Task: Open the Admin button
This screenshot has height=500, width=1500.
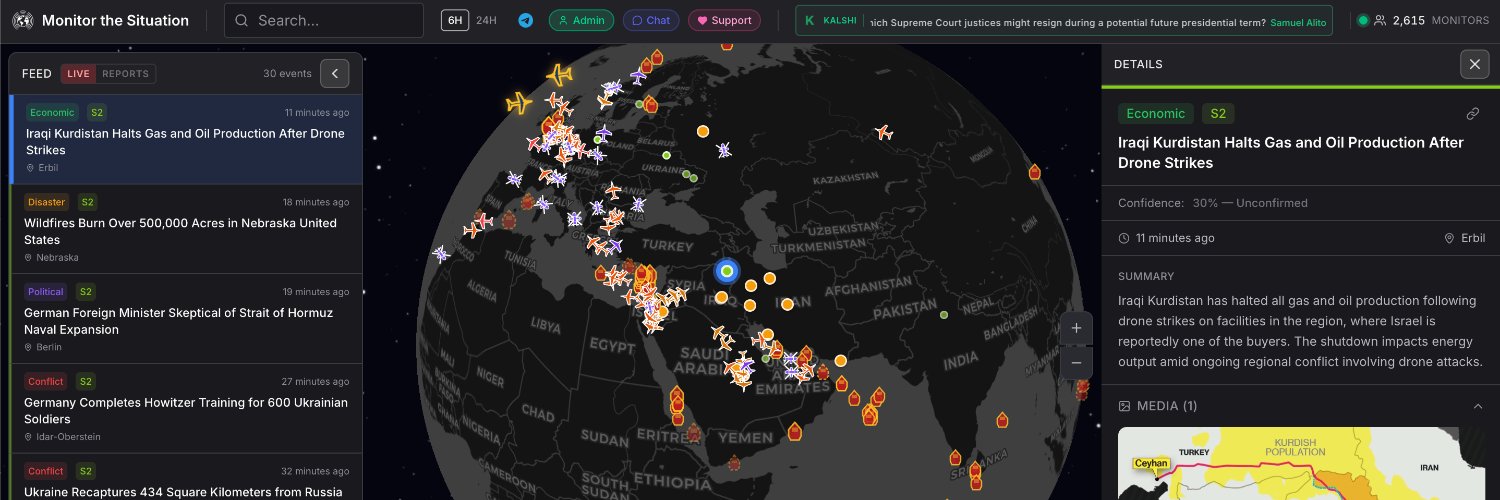Action: coord(581,20)
